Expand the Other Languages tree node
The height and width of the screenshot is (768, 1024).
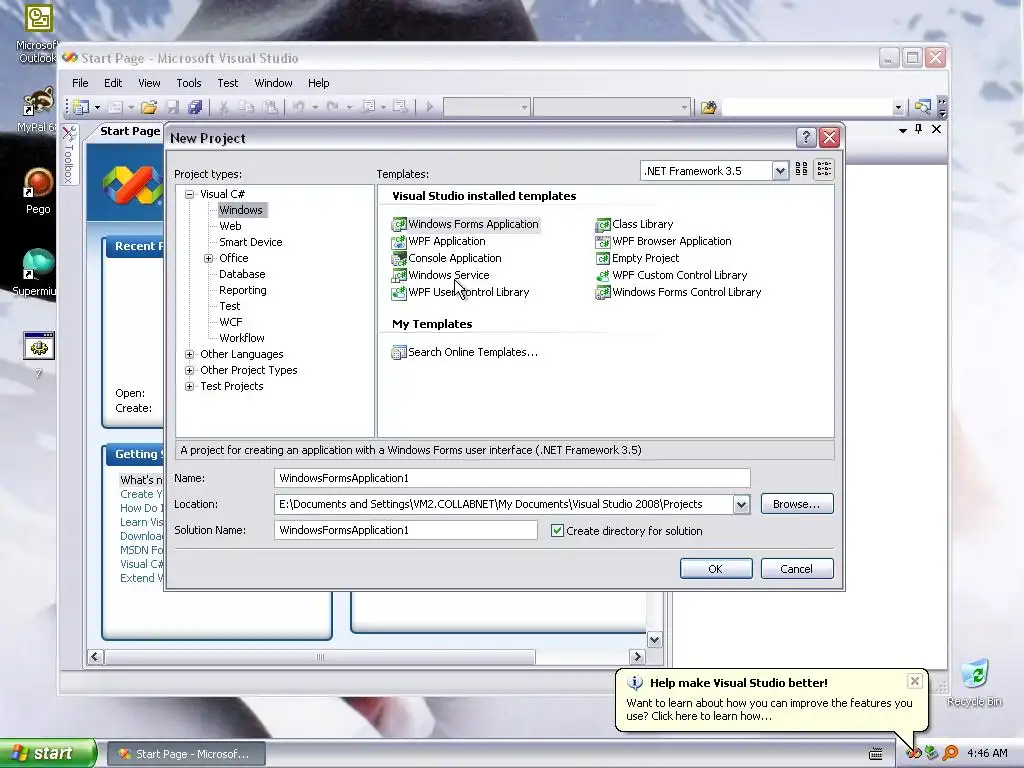coord(189,354)
